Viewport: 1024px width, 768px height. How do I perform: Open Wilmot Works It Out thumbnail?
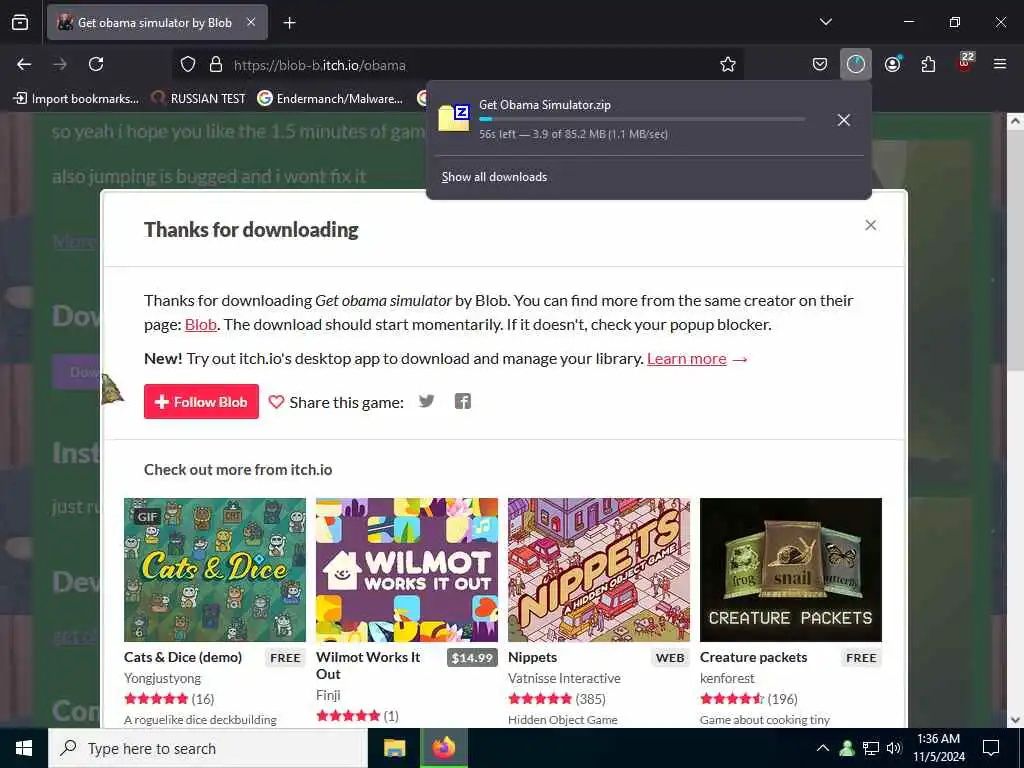click(x=407, y=569)
